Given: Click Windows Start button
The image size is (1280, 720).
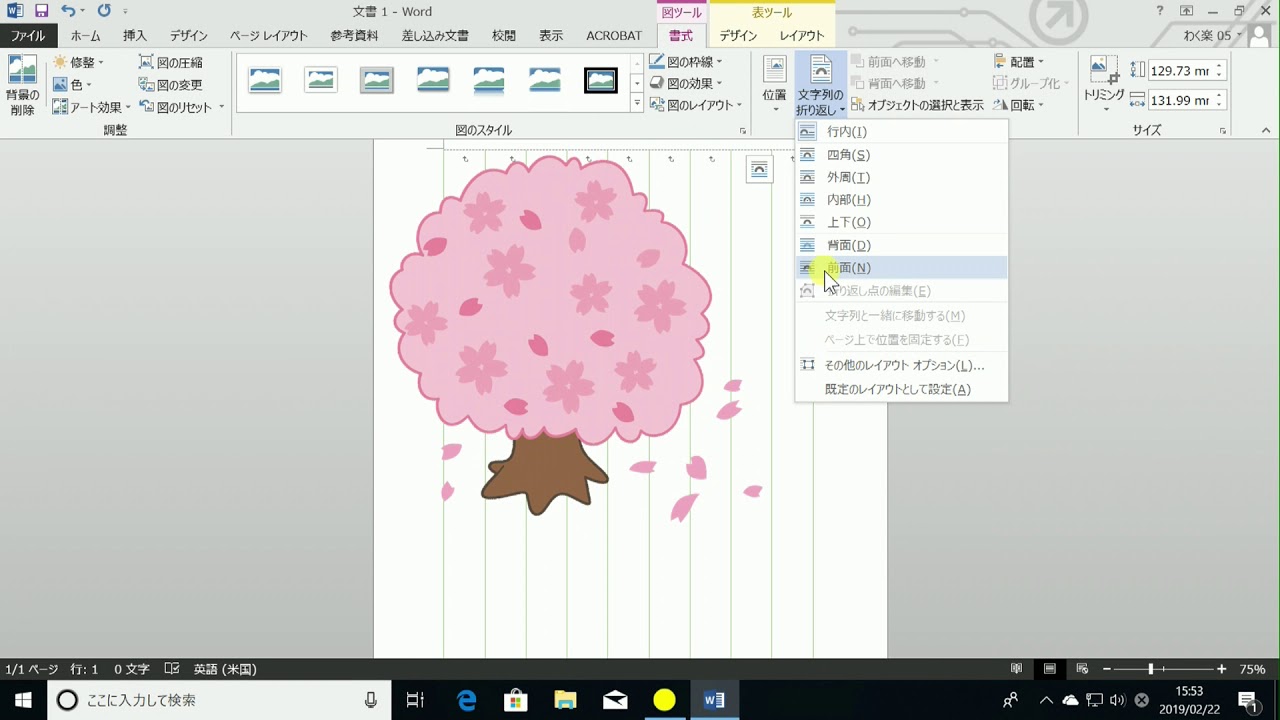Looking at the screenshot, I should 23,700.
